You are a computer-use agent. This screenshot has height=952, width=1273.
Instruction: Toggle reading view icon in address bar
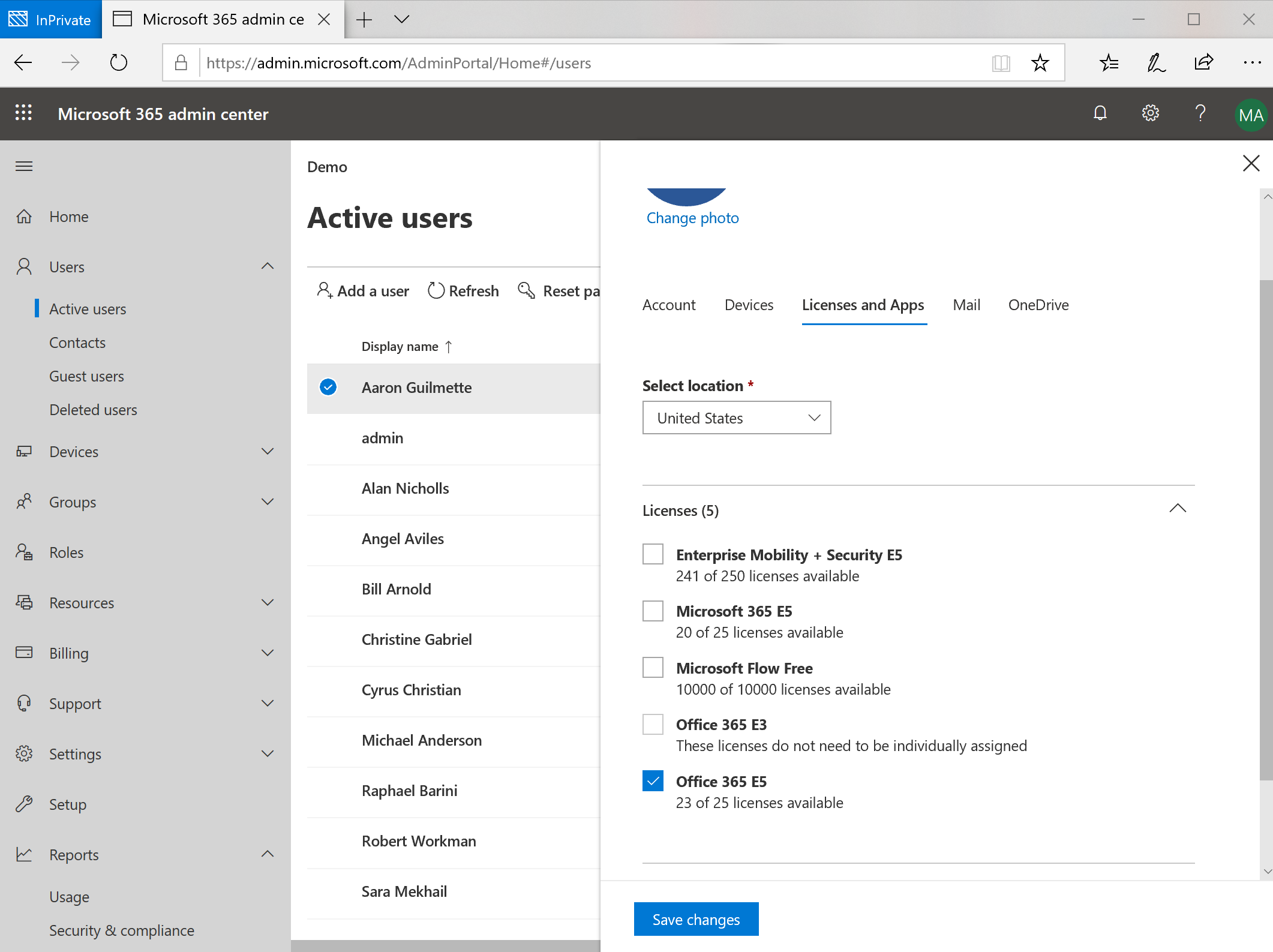tap(1001, 62)
